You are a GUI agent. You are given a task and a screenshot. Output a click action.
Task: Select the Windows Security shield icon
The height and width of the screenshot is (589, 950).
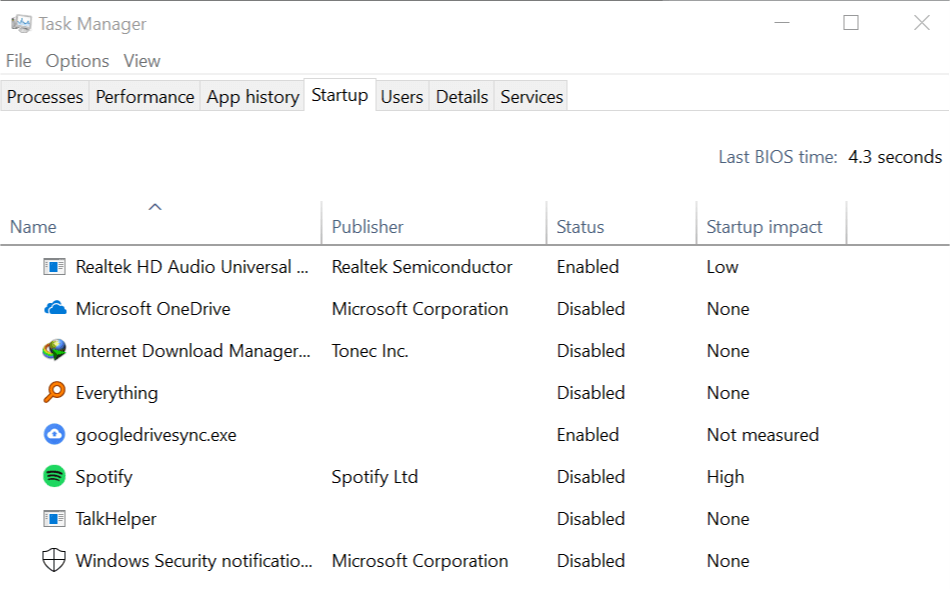click(x=54, y=561)
